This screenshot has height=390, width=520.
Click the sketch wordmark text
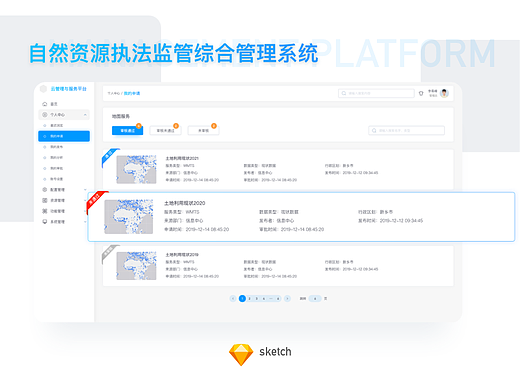coord(275,352)
